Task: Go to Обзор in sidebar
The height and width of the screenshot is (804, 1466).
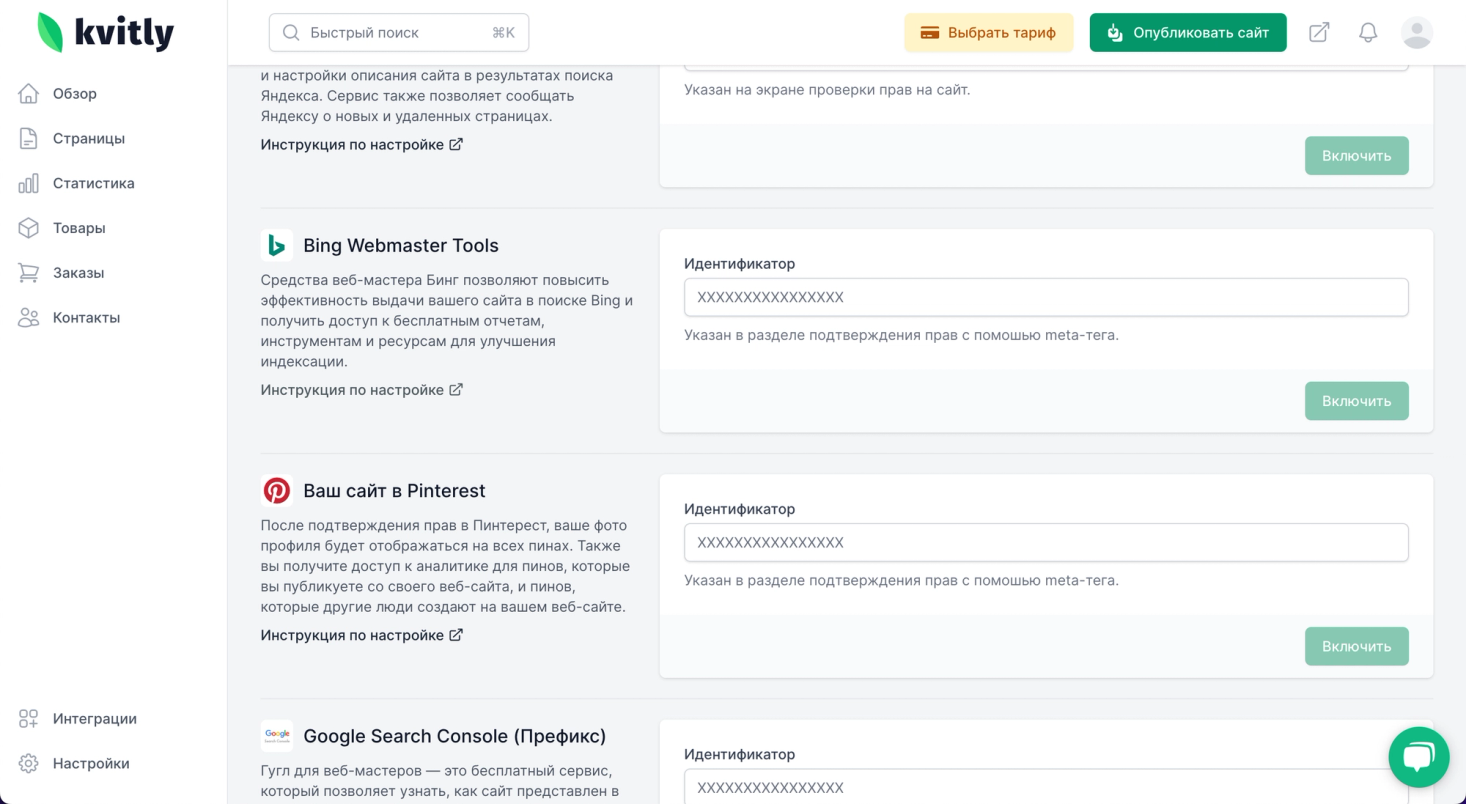Action: 74,94
